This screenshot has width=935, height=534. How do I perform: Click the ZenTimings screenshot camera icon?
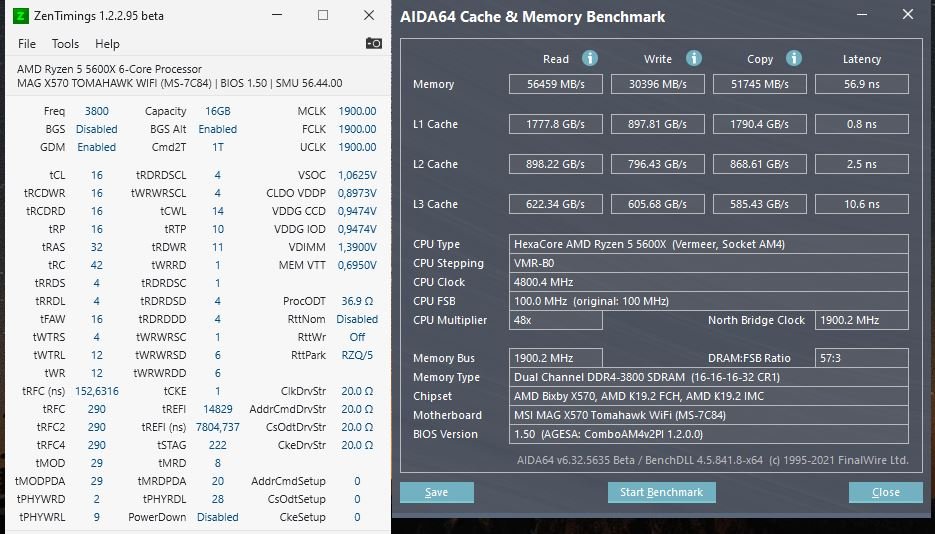pos(374,43)
